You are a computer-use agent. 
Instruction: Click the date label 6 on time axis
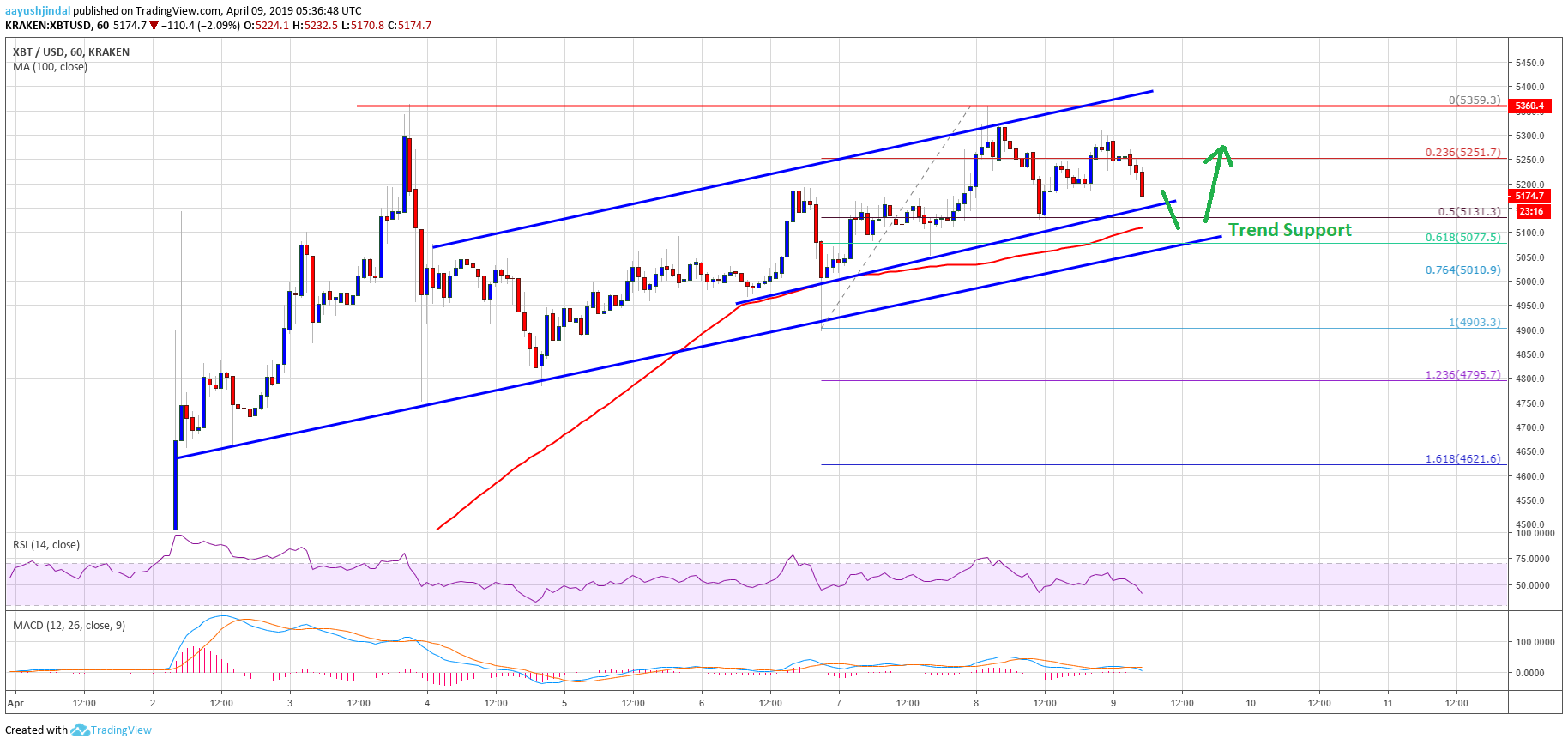(702, 703)
